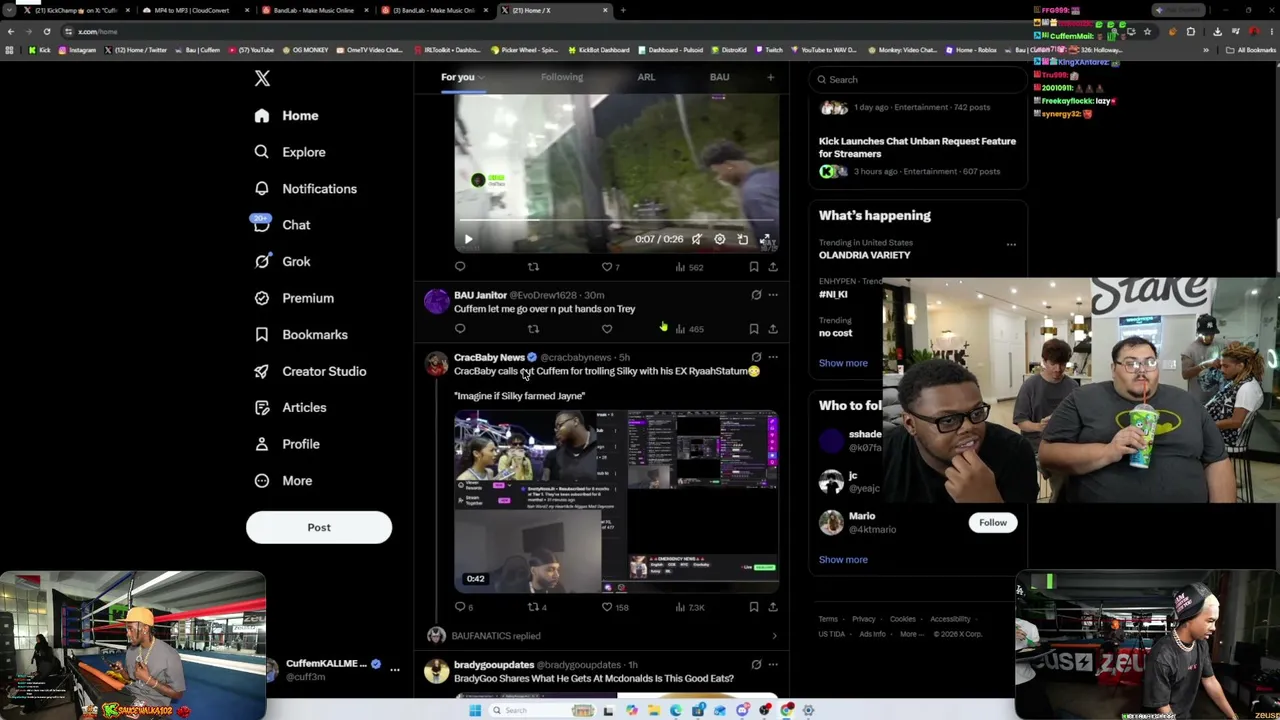Open settings gear on the top video

[x=720, y=239]
